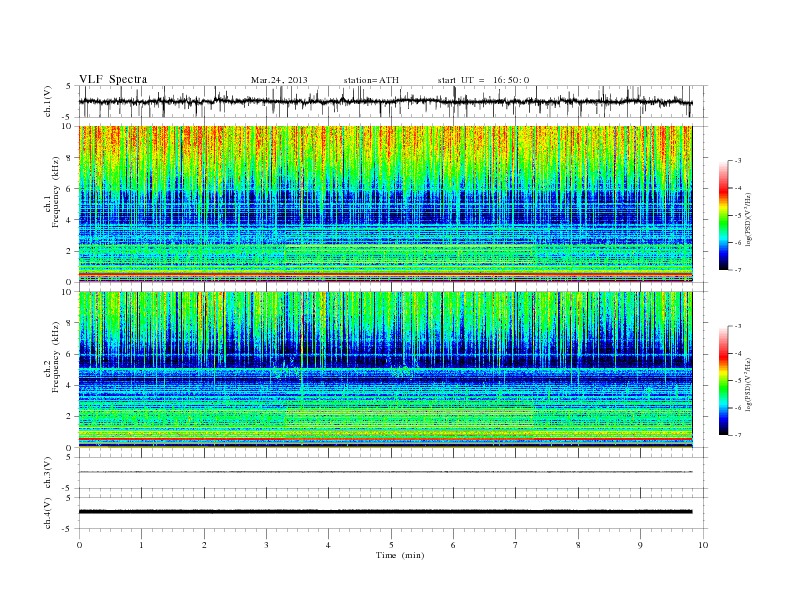Click inside the ch.2 spectrogram panel
Image resolution: width=792 pixels, height=612 pixels.
[x=385, y=370]
